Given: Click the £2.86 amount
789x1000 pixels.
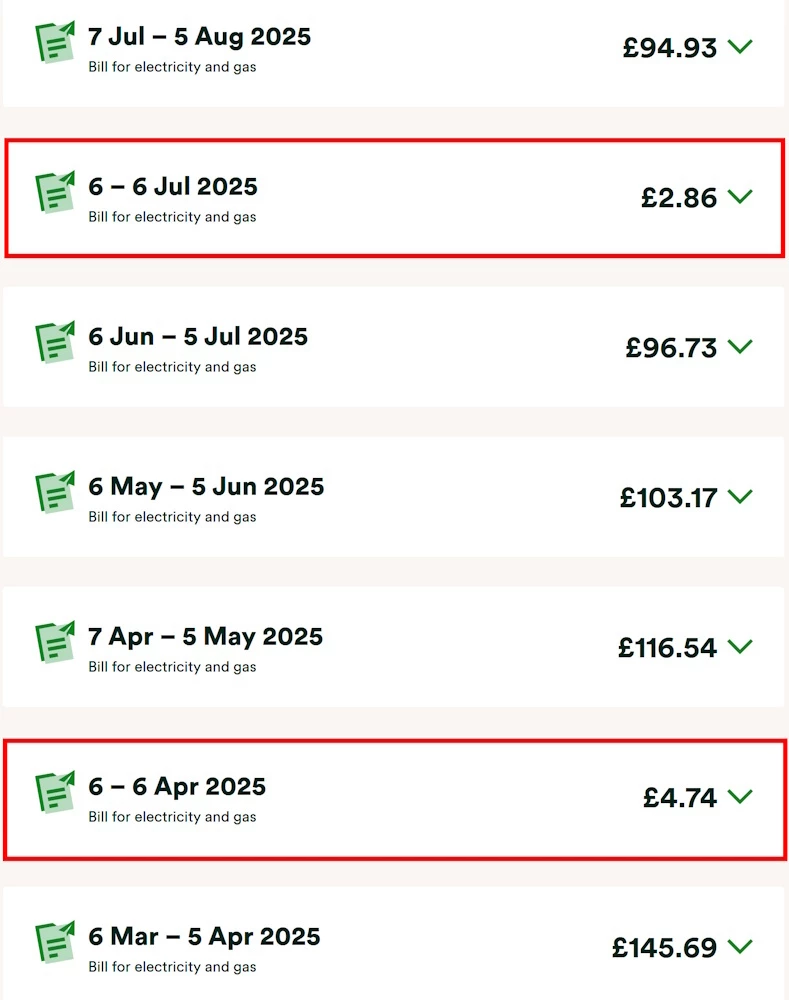Looking at the screenshot, I should point(679,197).
